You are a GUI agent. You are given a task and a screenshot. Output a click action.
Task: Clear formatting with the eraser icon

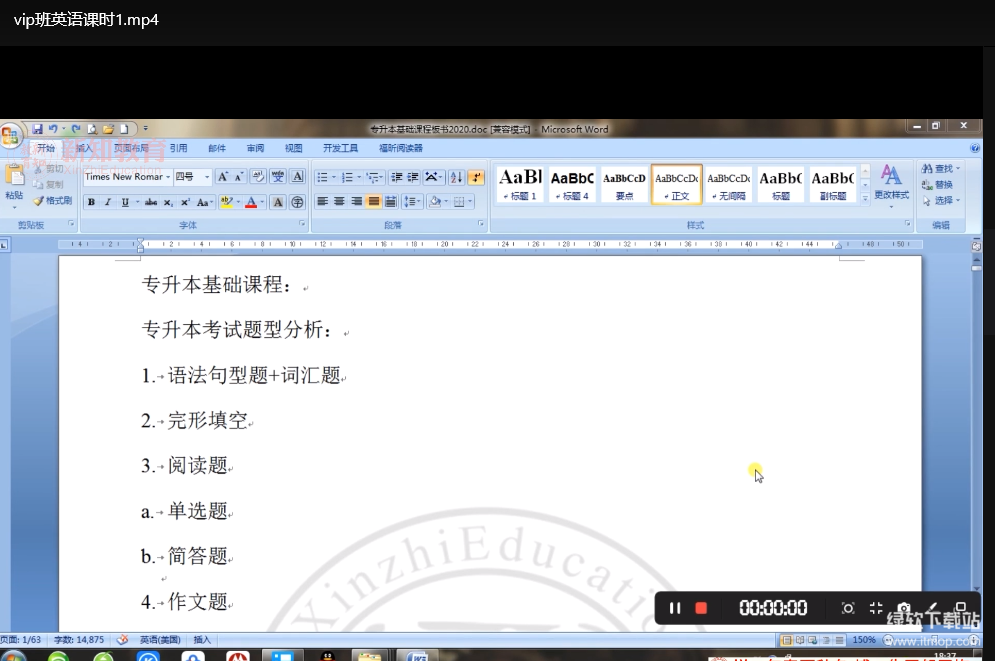click(258, 176)
